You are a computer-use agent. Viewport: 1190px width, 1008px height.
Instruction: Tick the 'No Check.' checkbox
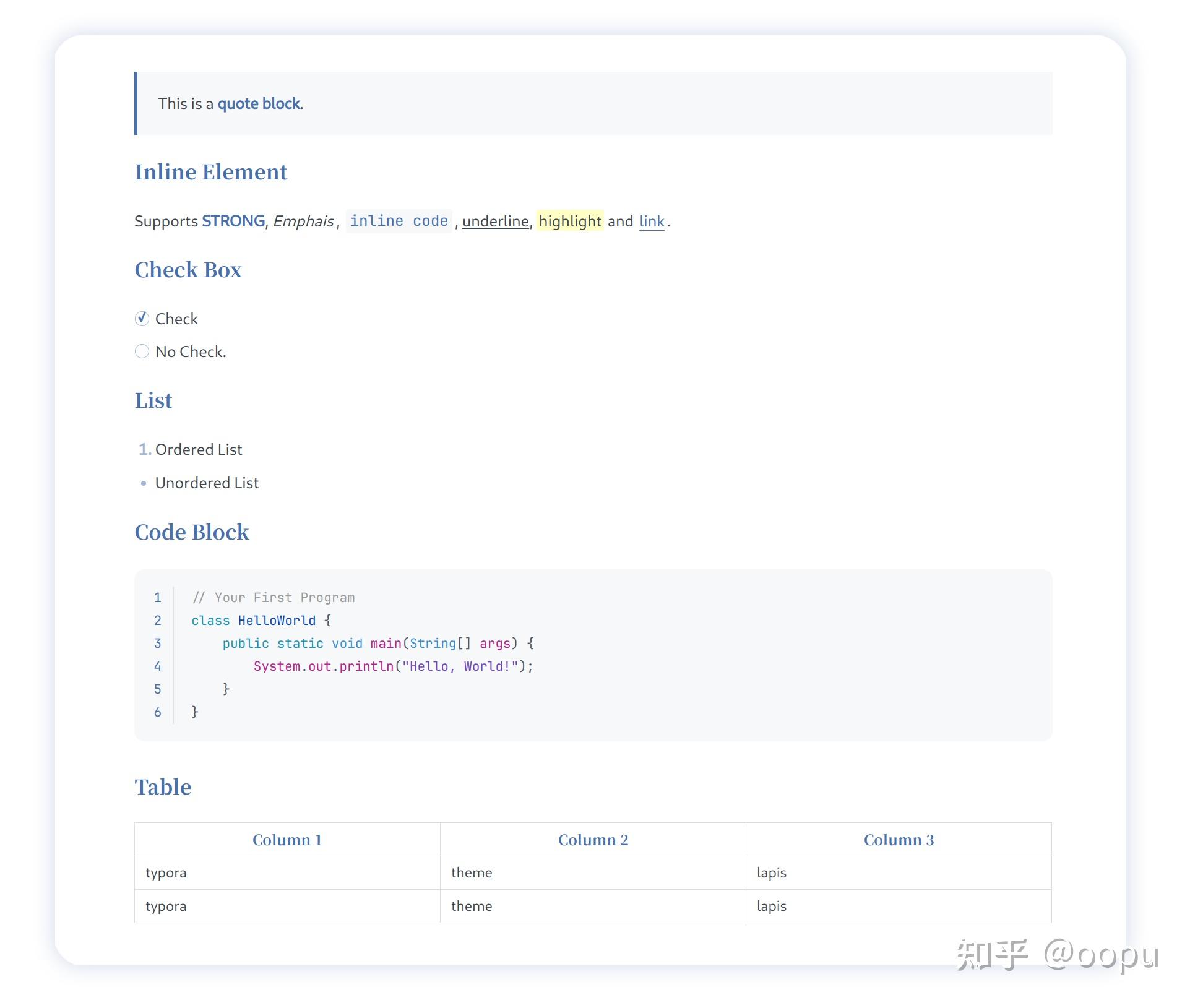click(x=142, y=351)
